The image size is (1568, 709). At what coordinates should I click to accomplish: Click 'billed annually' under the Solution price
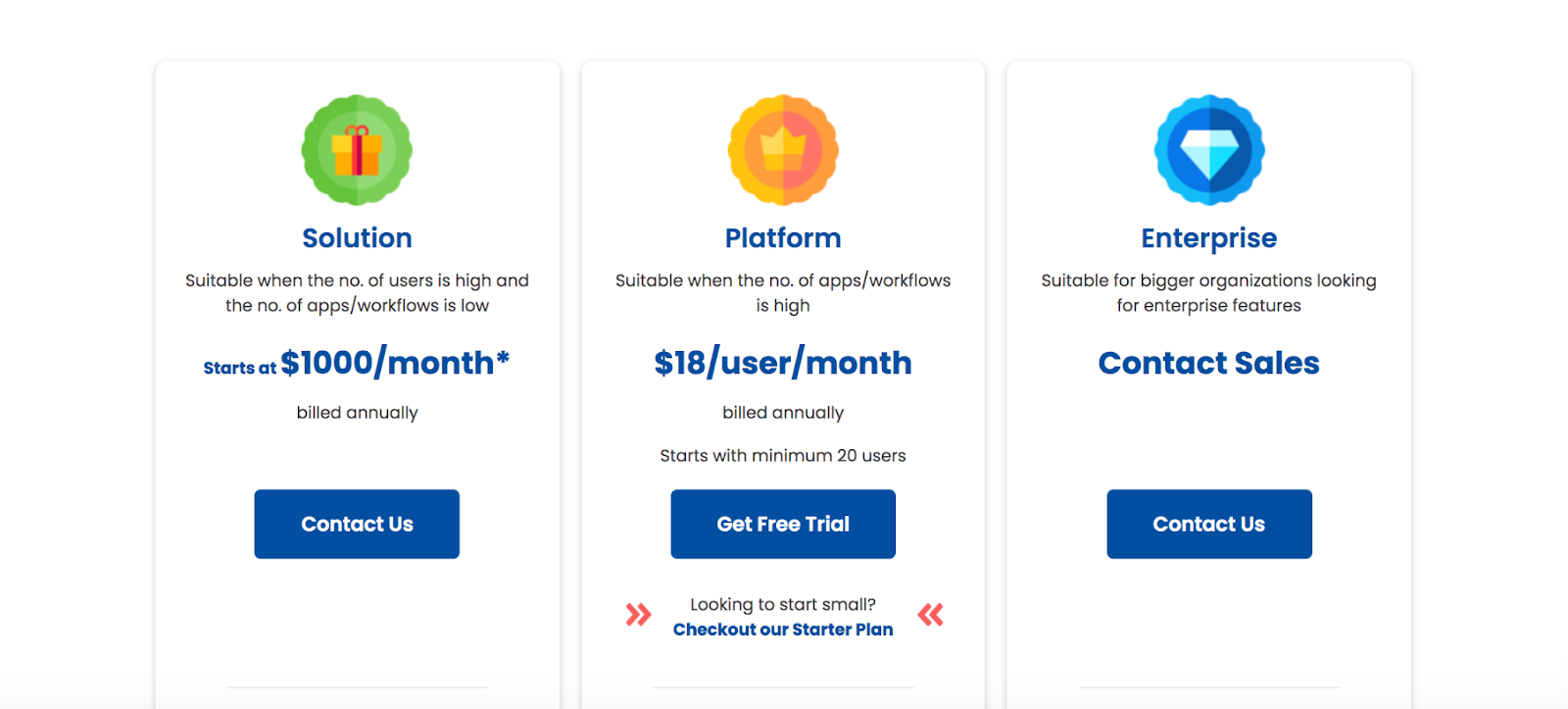tap(357, 413)
